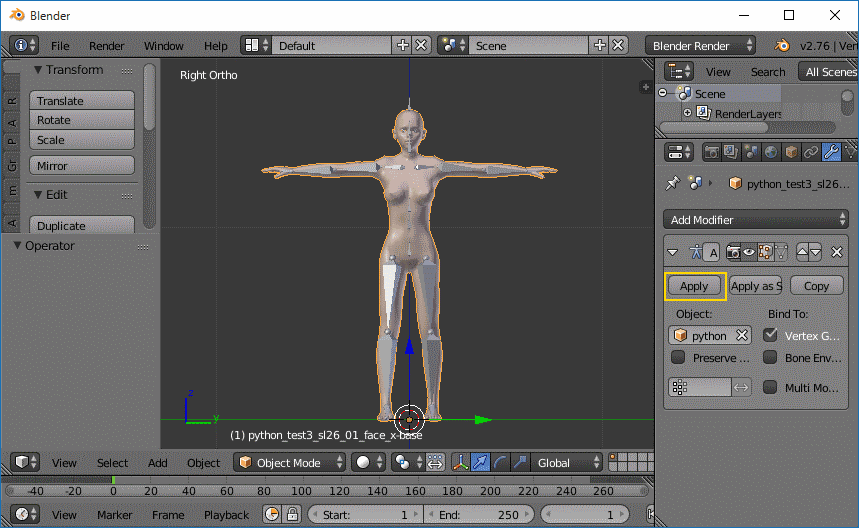Open the Modifiers properties tab (wrench icon)

pyautogui.click(x=831, y=153)
